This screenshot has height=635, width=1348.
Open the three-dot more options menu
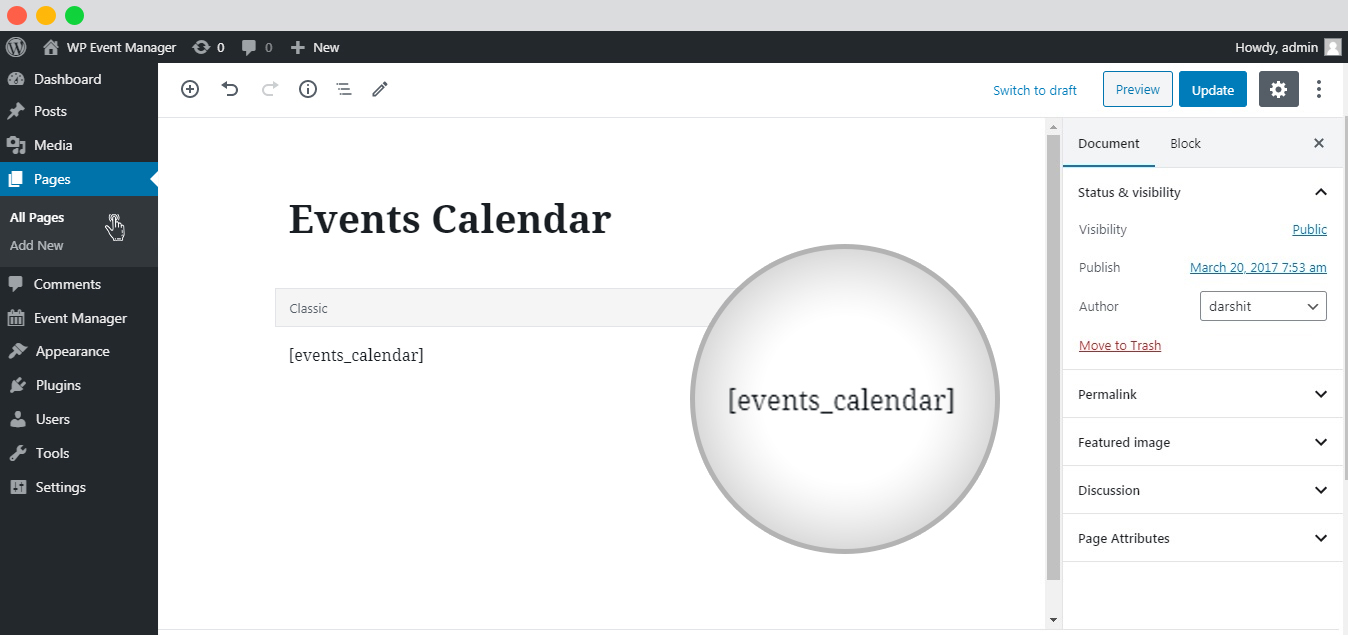(1319, 89)
